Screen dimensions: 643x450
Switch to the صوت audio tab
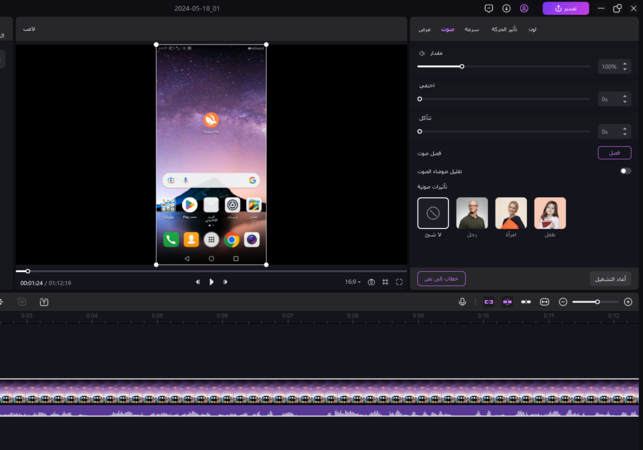pyautogui.click(x=447, y=29)
